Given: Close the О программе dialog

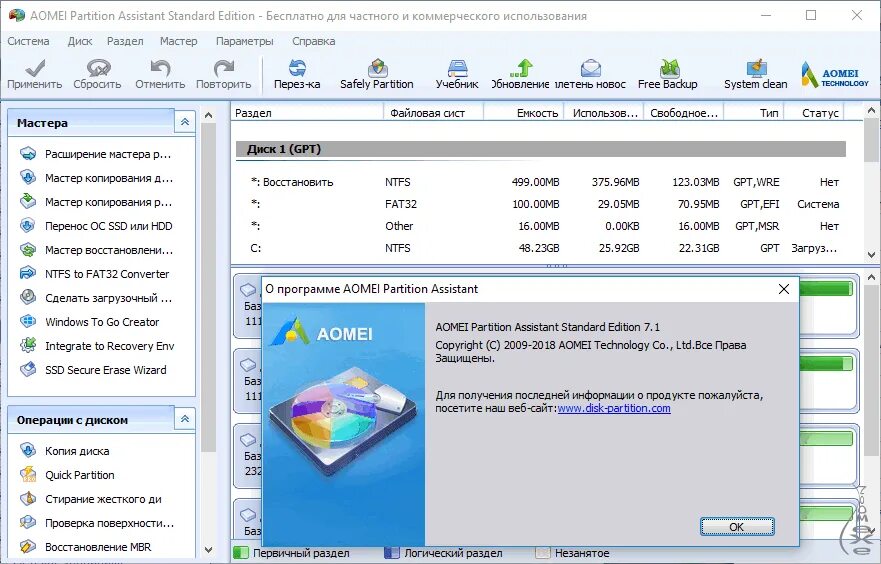Looking at the screenshot, I should (784, 289).
